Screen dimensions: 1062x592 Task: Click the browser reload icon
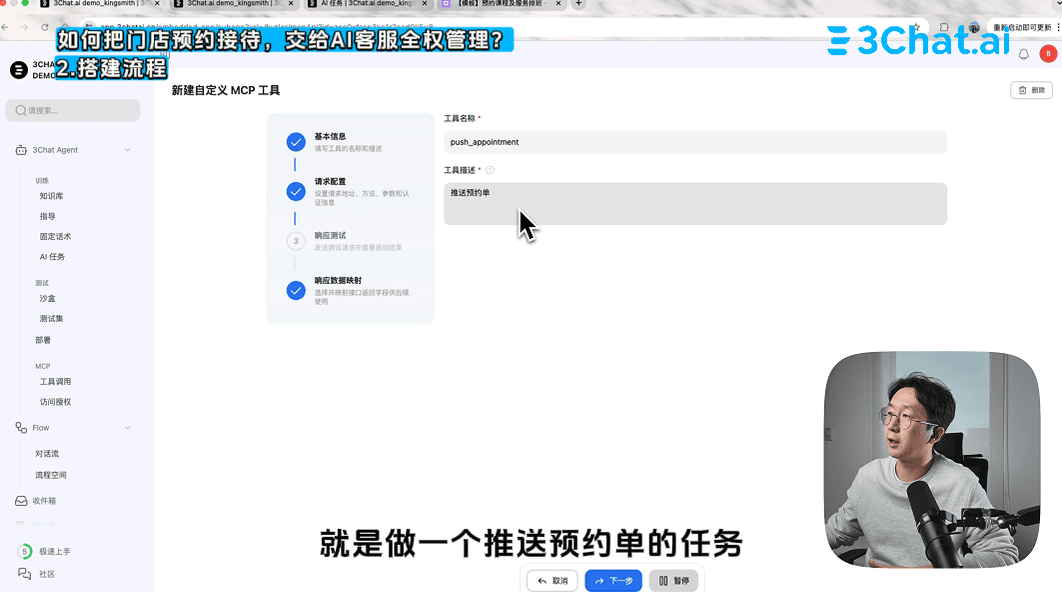(x=45, y=27)
